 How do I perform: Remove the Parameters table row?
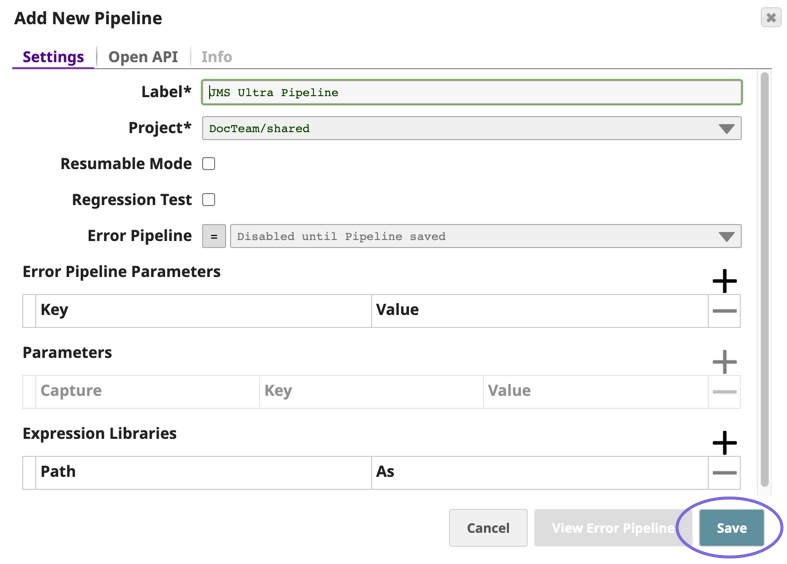724,392
